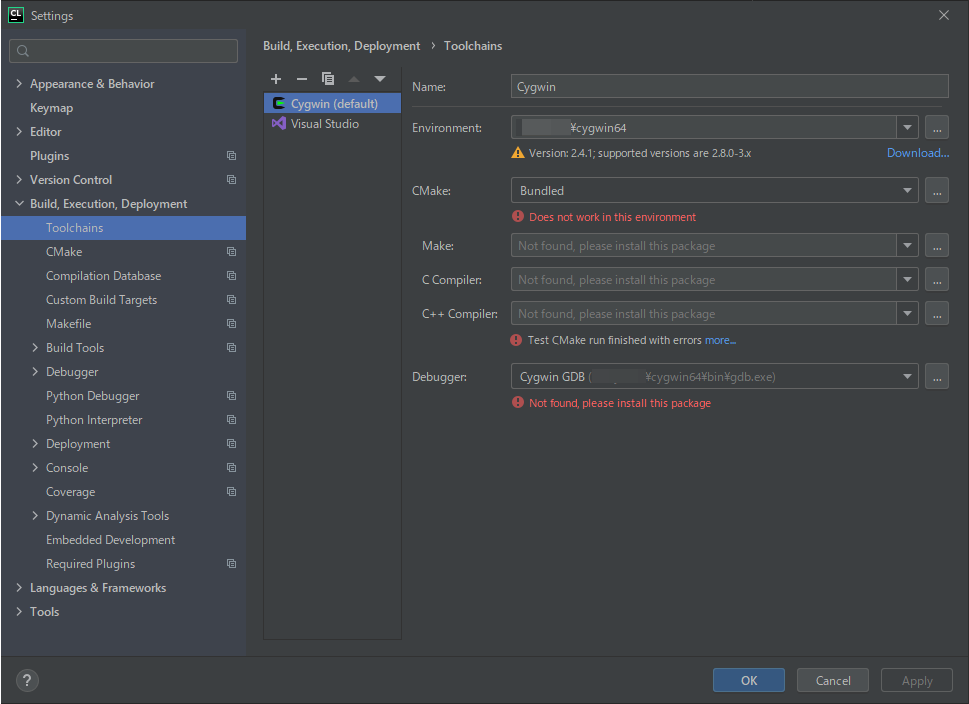
Task: Open CMake settings page
Action: (x=64, y=252)
